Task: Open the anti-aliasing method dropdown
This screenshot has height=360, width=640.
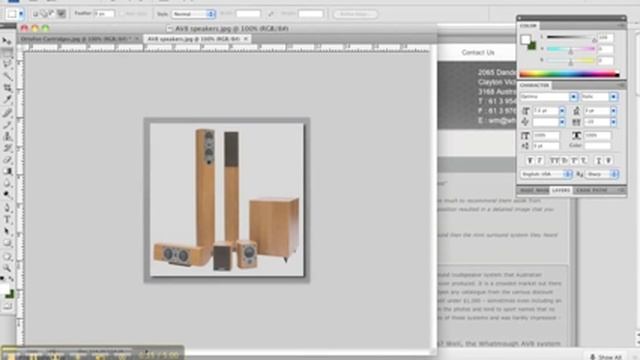Action: pos(602,174)
